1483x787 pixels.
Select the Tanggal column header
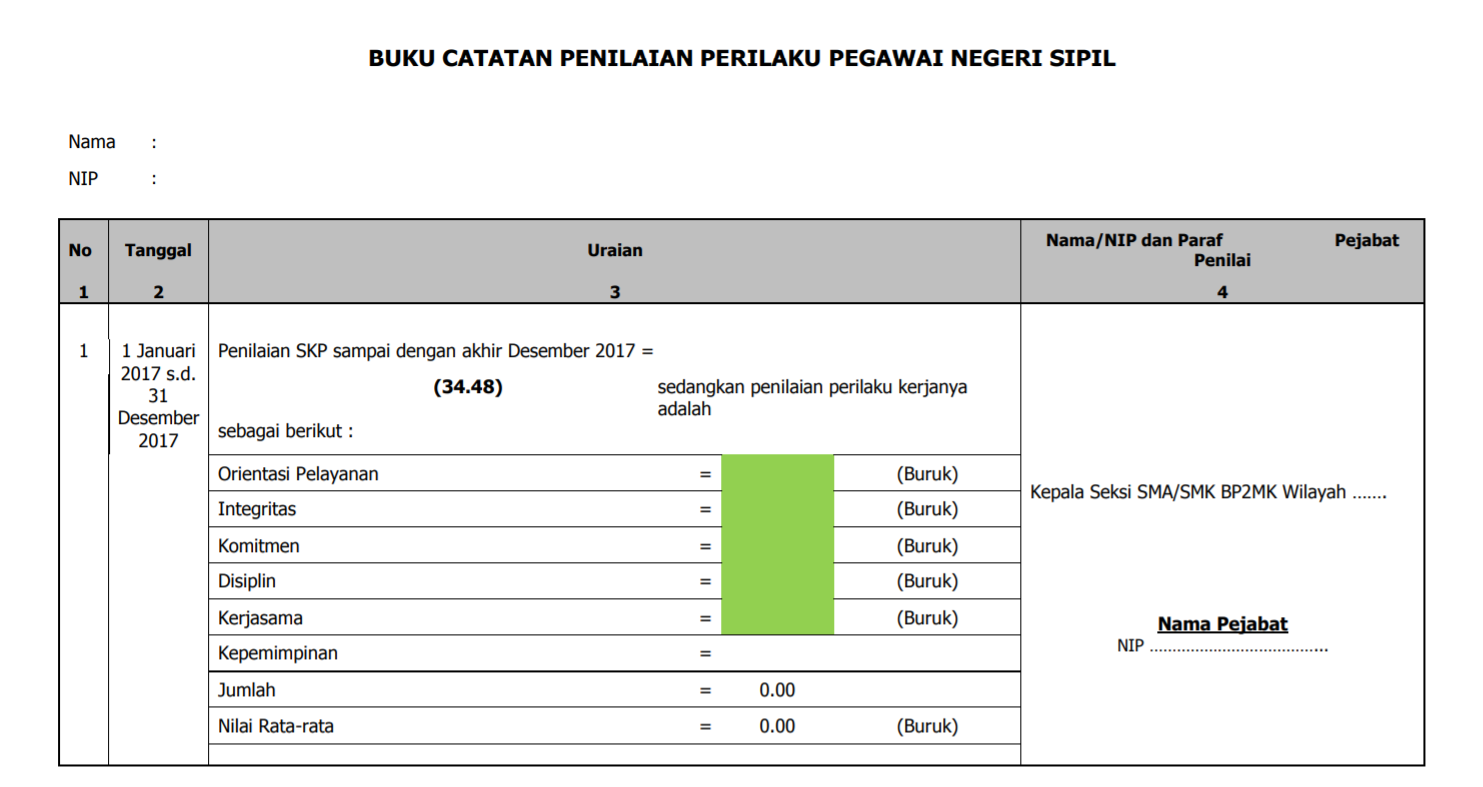coord(158,250)
